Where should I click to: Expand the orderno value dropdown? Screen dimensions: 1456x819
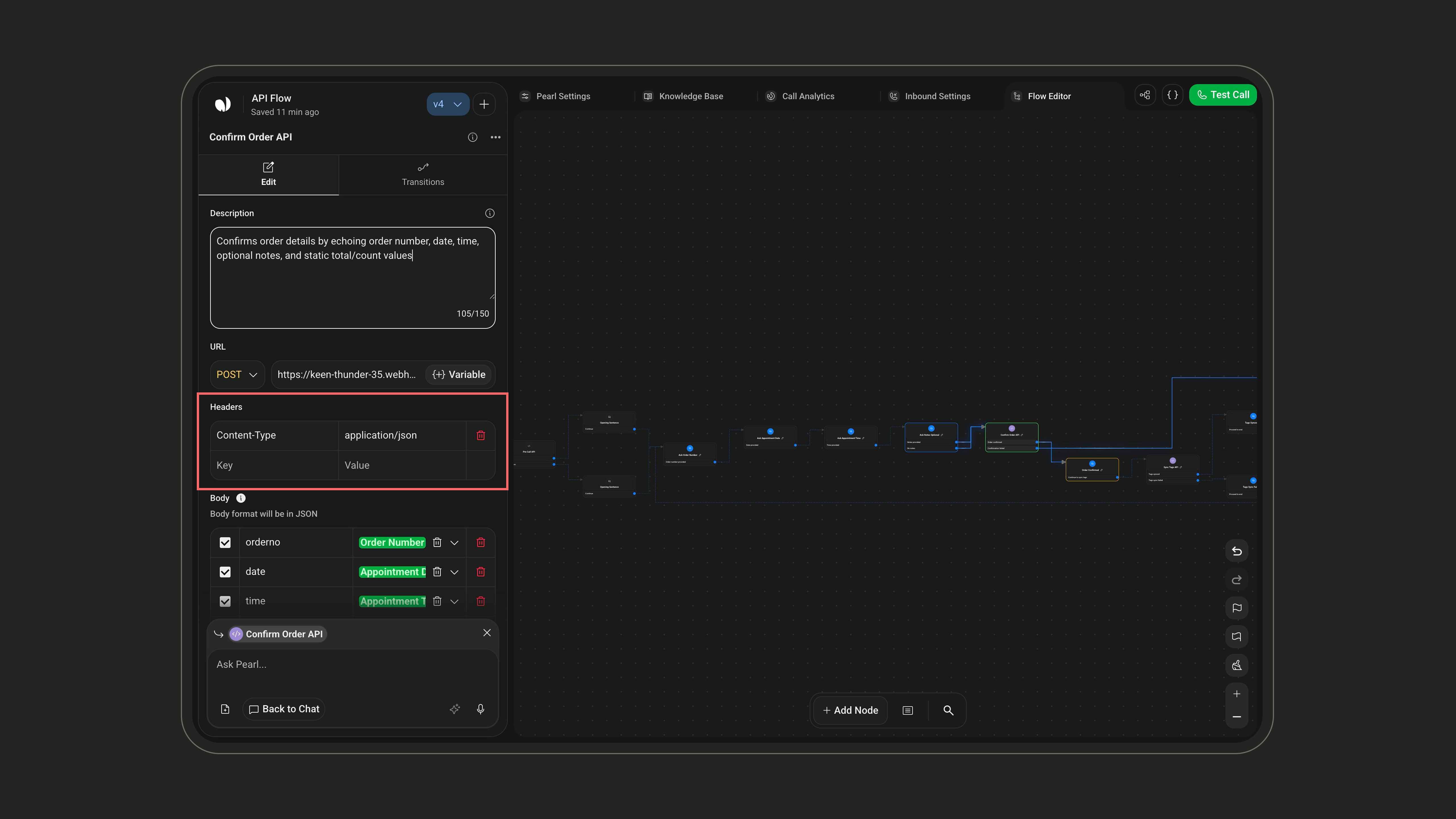[454, 543]
